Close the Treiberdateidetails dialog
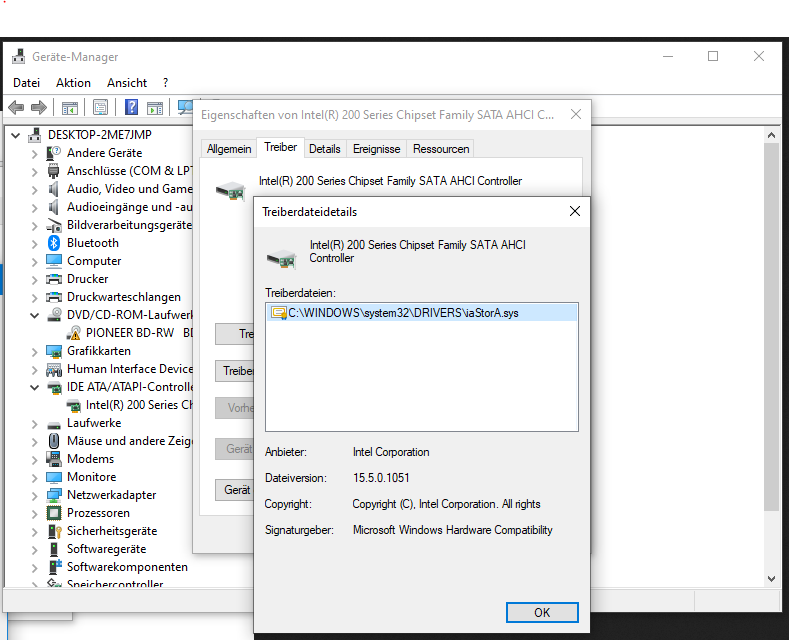 (x=575, y=211)
